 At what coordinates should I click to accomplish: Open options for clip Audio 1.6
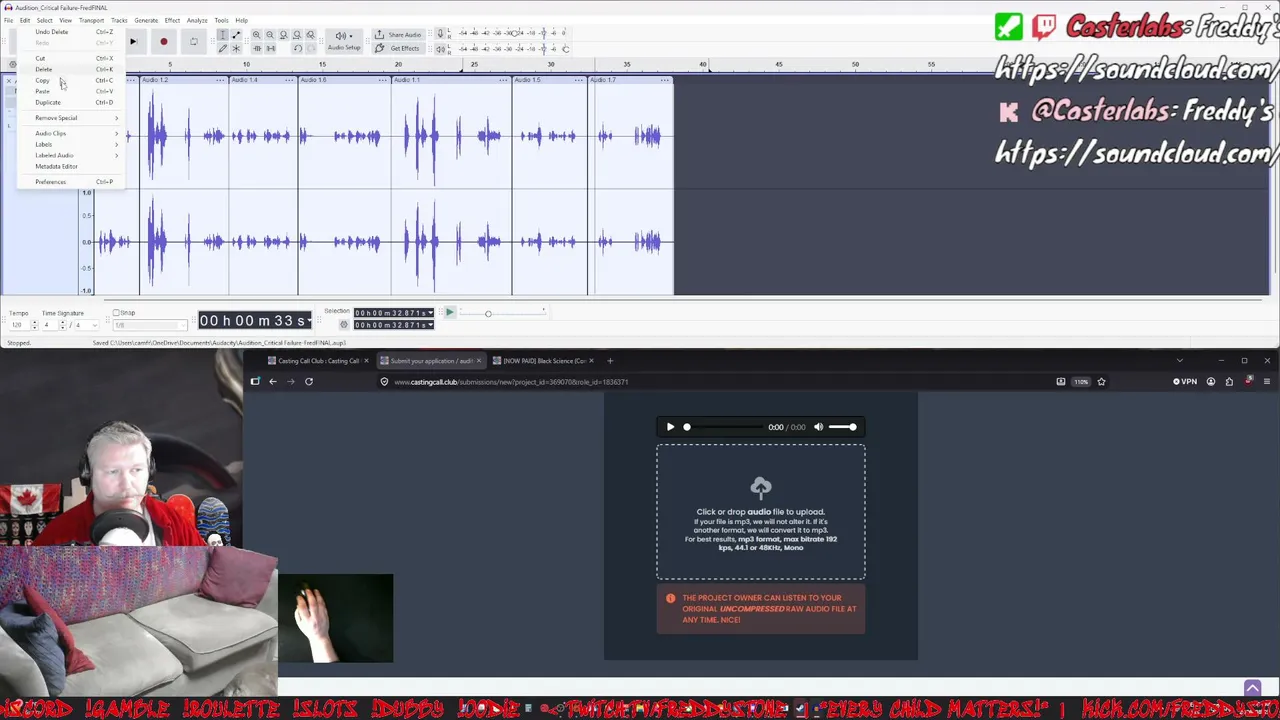pyautogui.click(x=384, y=80)
